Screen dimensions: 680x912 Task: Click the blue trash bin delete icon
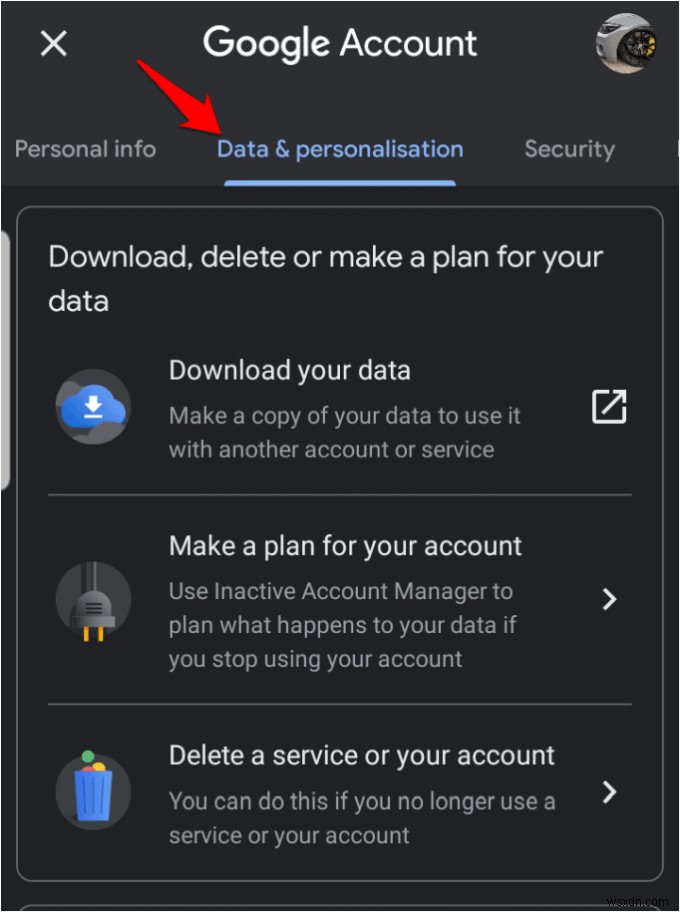[92, 789]
